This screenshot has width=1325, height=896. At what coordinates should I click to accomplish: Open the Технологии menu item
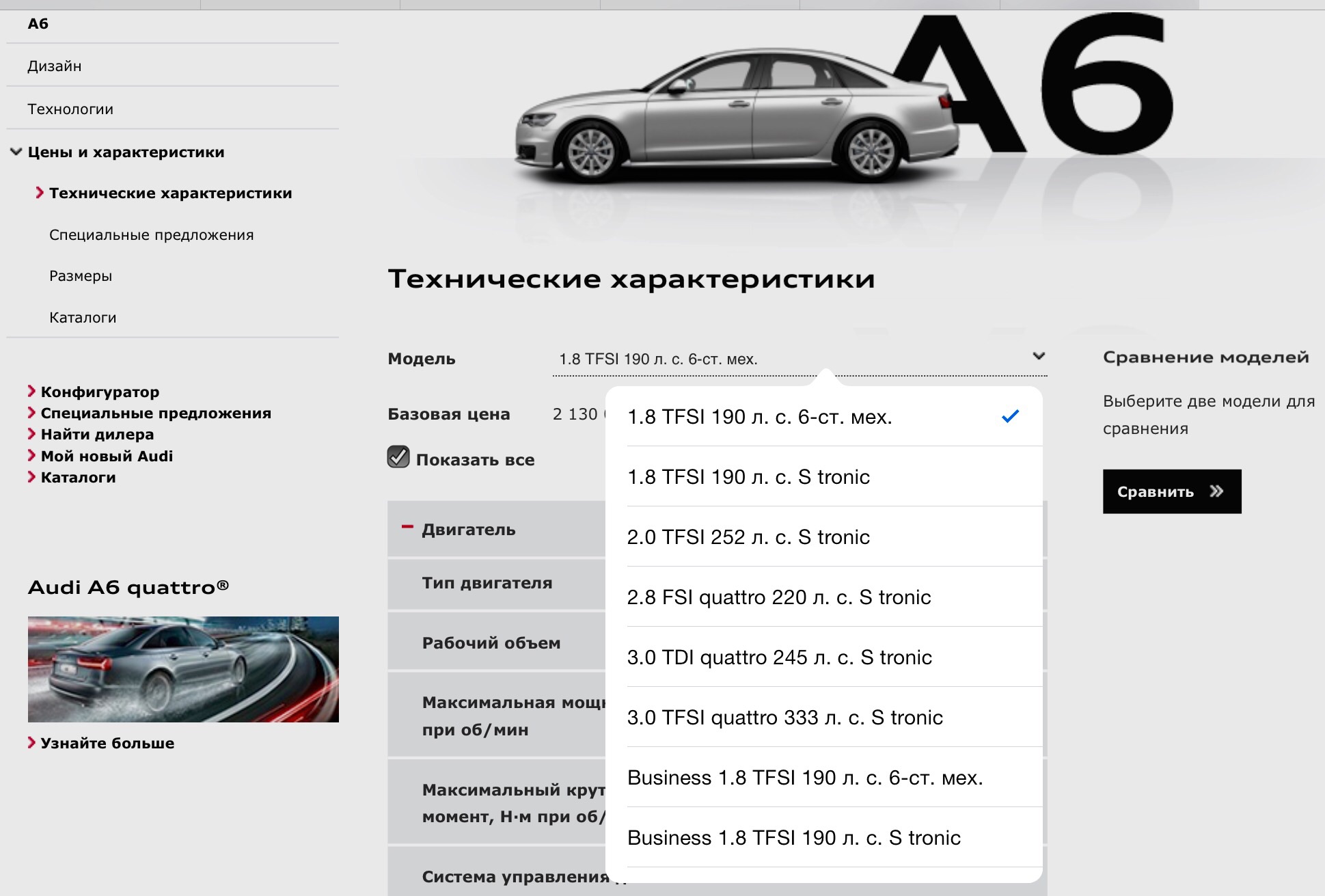click(x=70, y=109)
